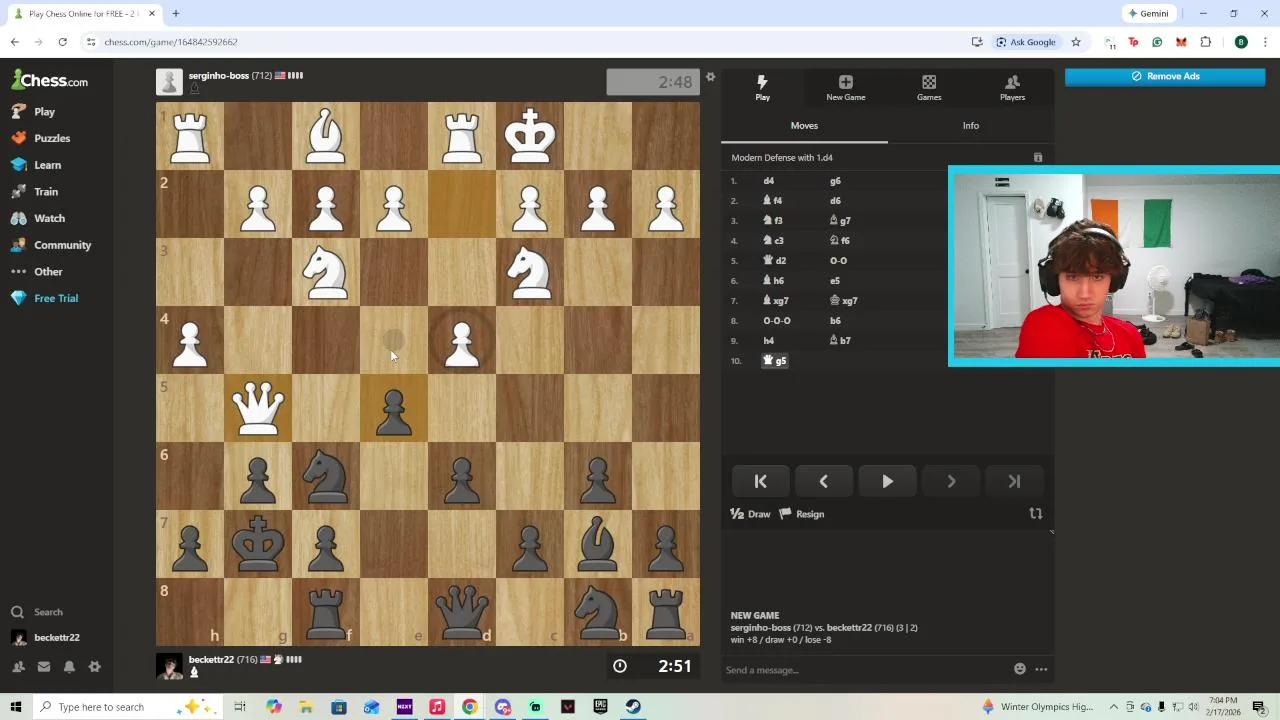Open the Gemini button in Chrome
Screen dimensions: 1280x720
tap(1148, 14)
